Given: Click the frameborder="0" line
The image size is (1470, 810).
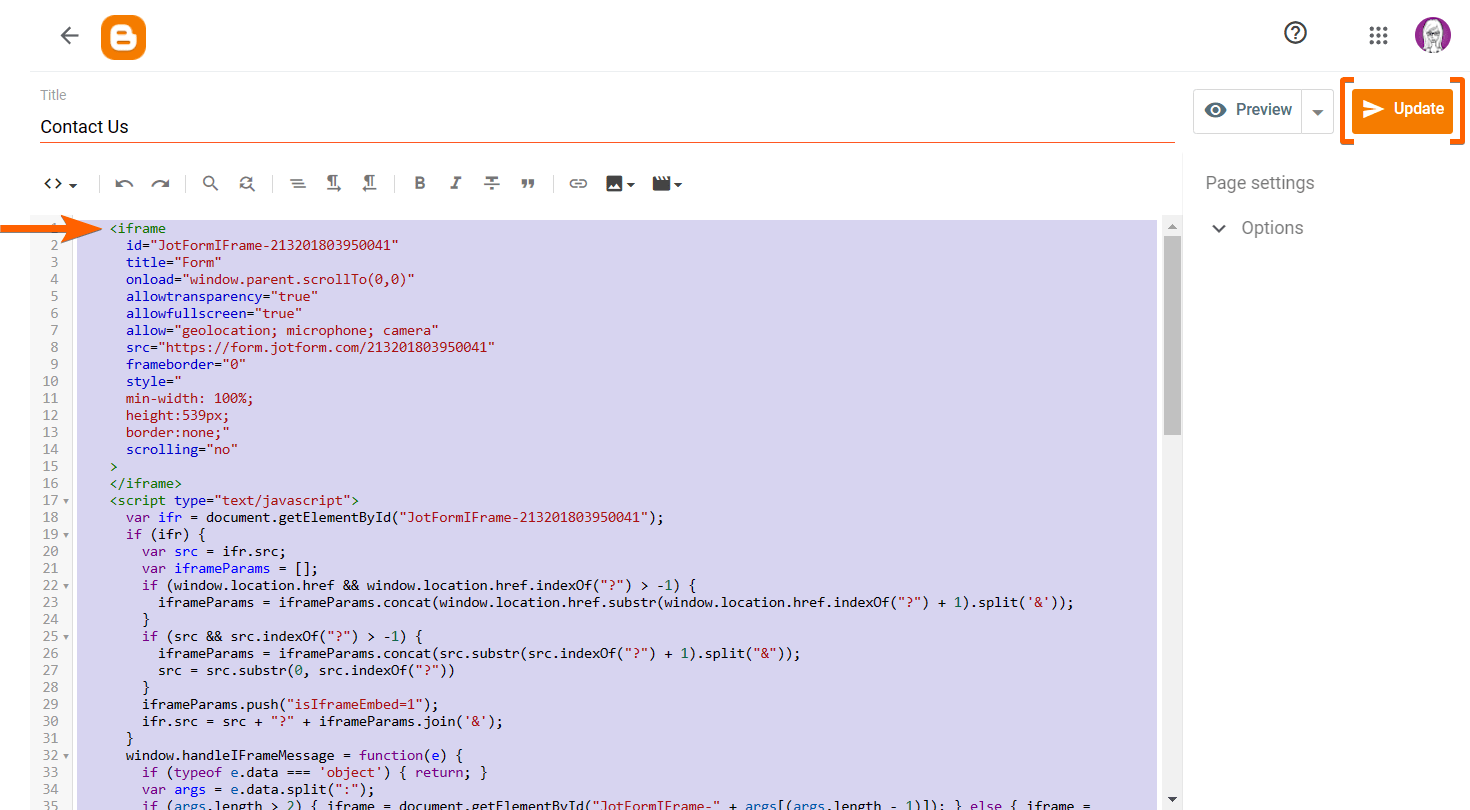Looking at the screenshot, I should (x=186, y=365).
